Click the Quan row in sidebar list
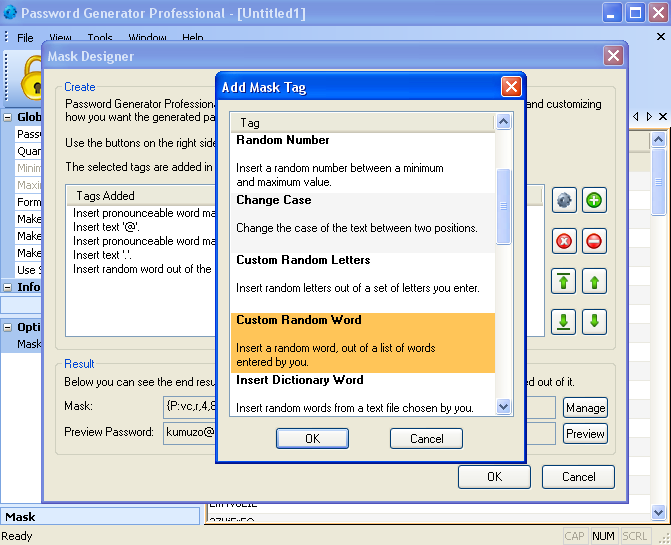Viewport: 671px width, 545px height. pos(28,151)
